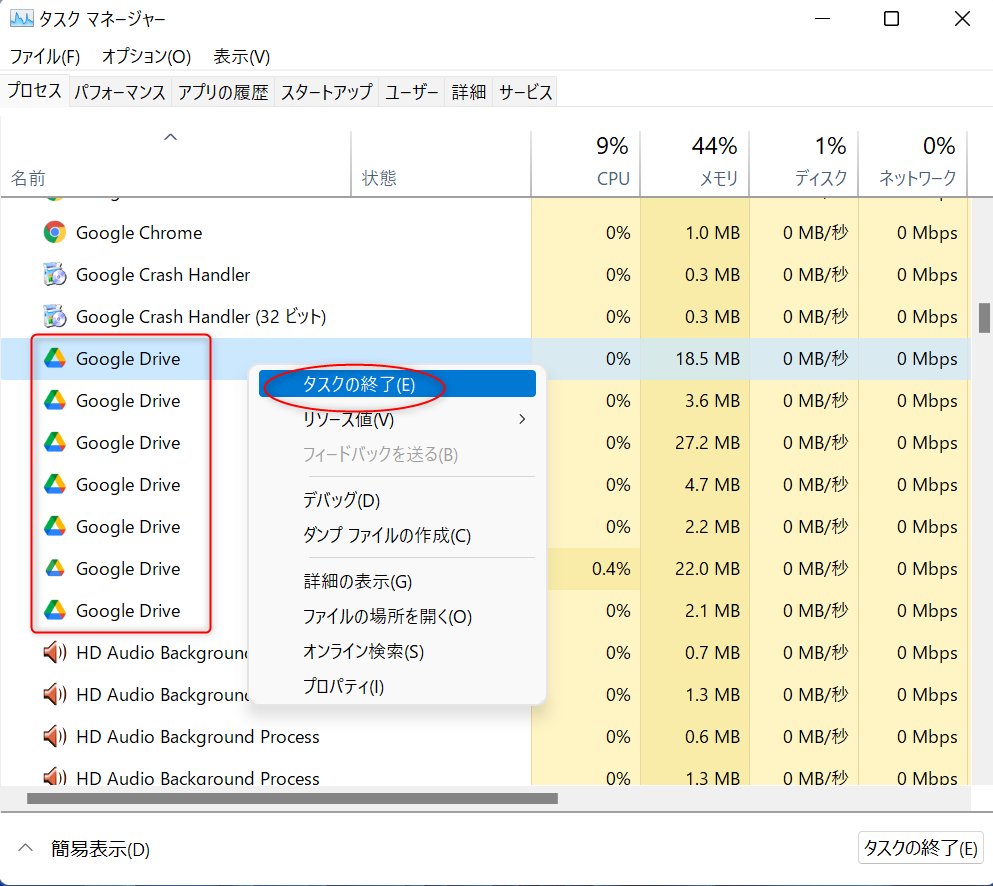Sort processes by the CPU column header
Screen dimensions: 993x886
(586, 163)
